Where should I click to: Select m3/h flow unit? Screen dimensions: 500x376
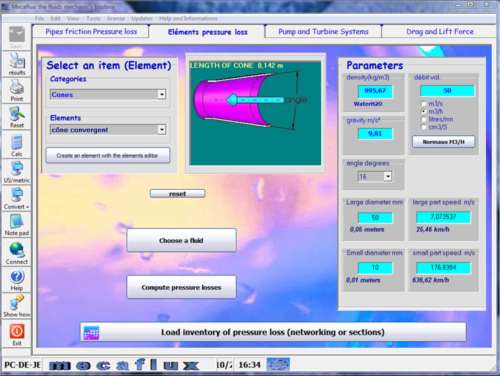[x=424, y=111]
